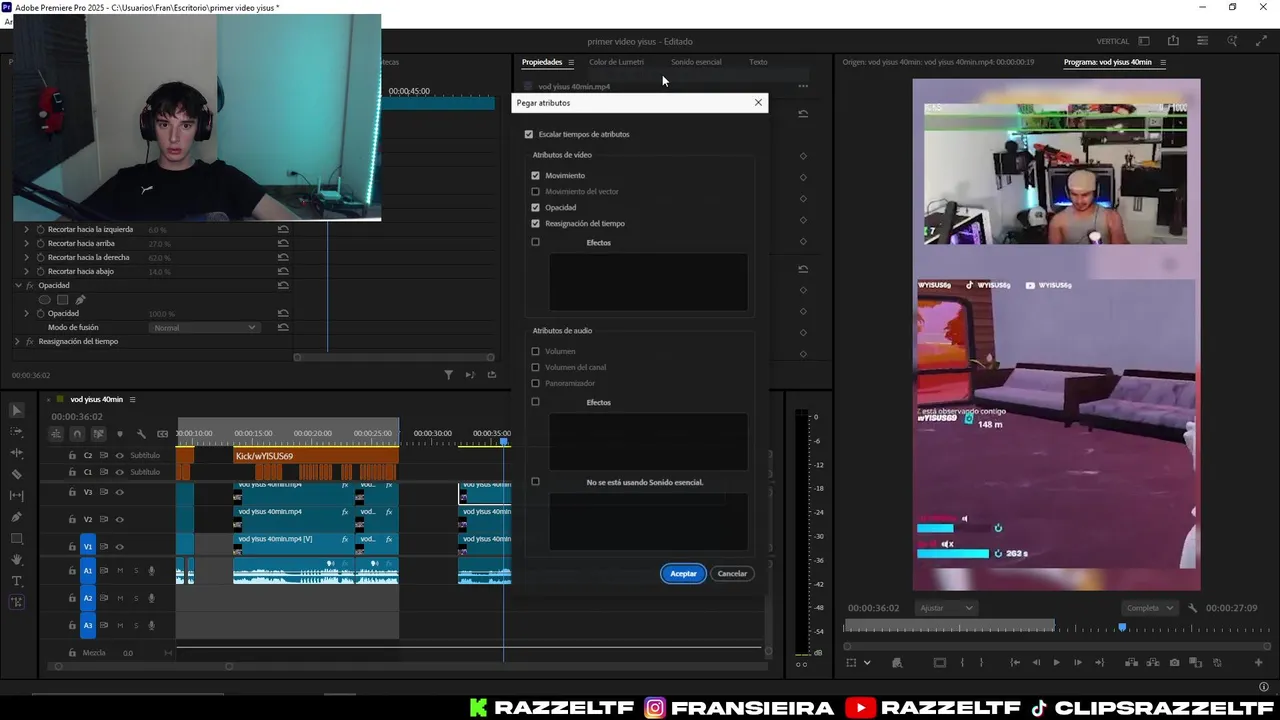Select the Kick/wYISUS69 subtitle clip
This screenshot has height=720, width=1280.
coord(315,456)
